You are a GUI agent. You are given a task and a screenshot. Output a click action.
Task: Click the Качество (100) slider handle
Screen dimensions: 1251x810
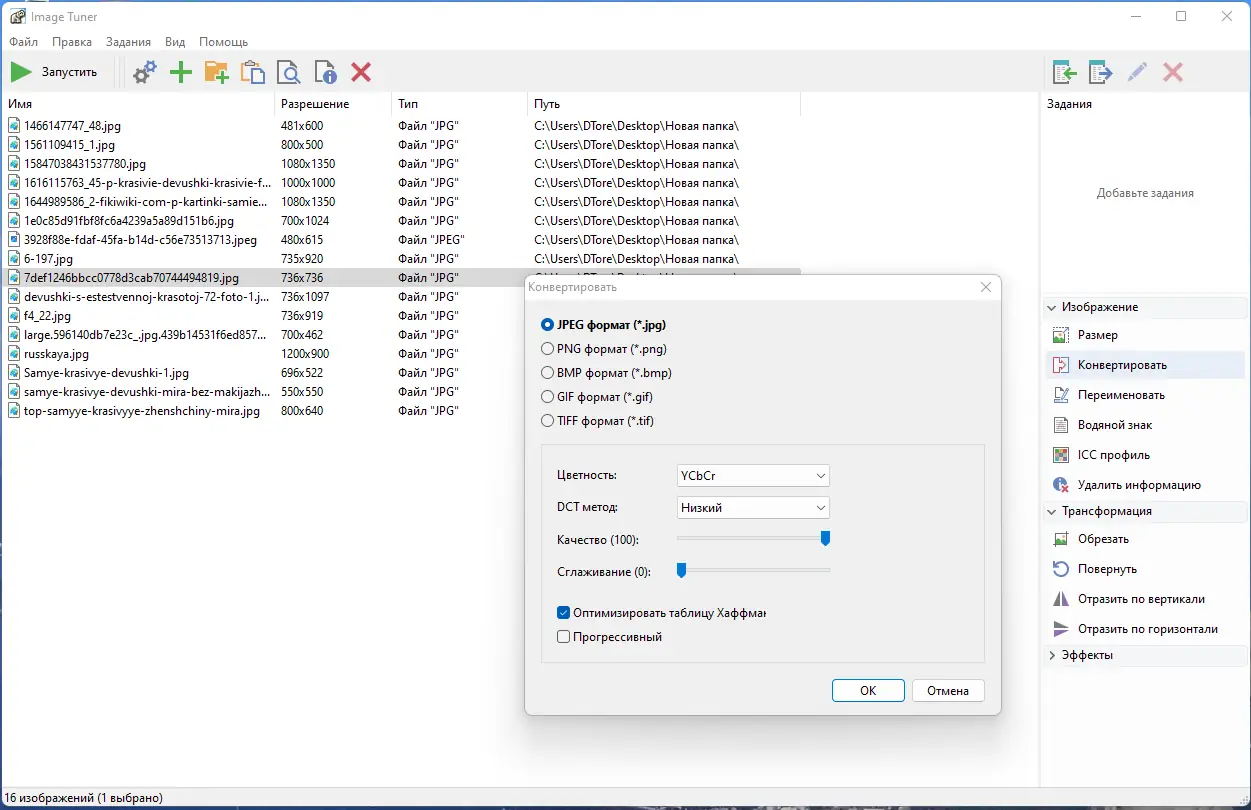(x=826, y=538)
